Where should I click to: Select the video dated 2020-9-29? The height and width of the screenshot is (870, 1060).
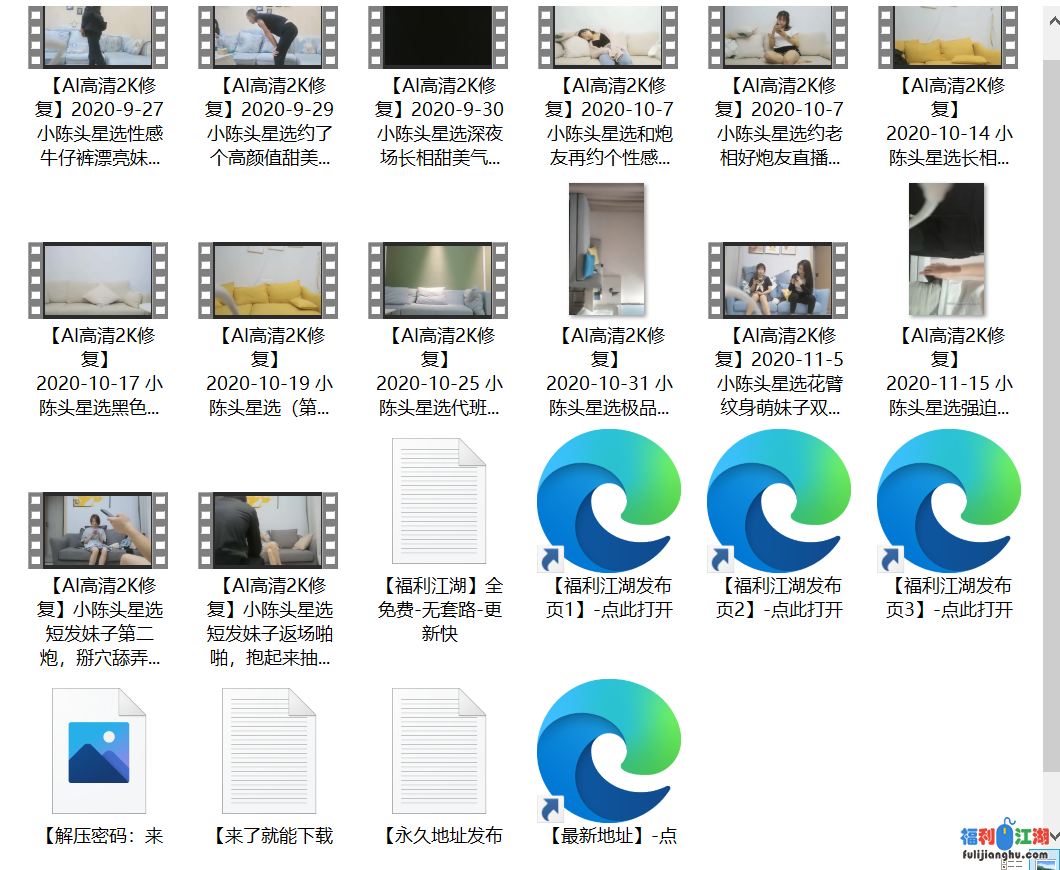coord(268,37)
